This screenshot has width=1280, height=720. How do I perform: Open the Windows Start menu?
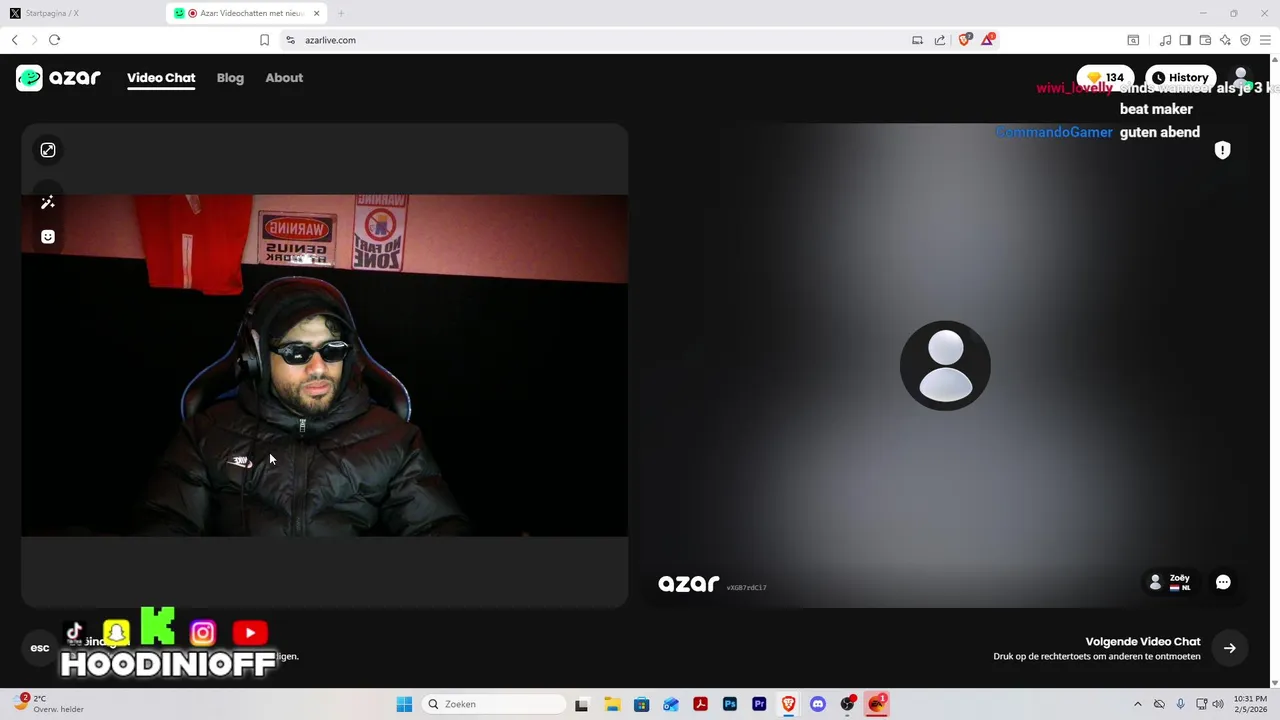coord(404,704)
